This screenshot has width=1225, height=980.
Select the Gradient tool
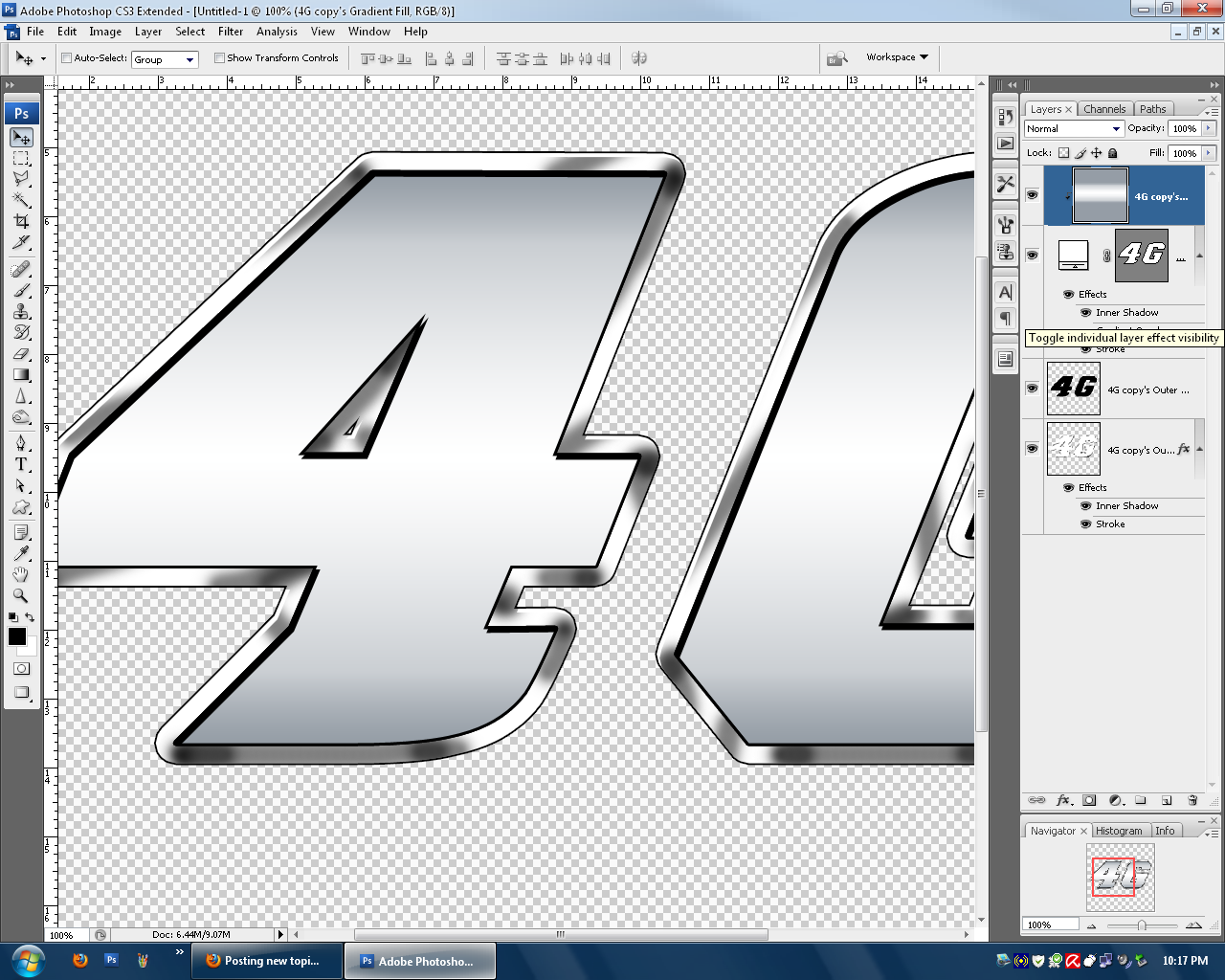pyautogui.click(x=21, y=374)
